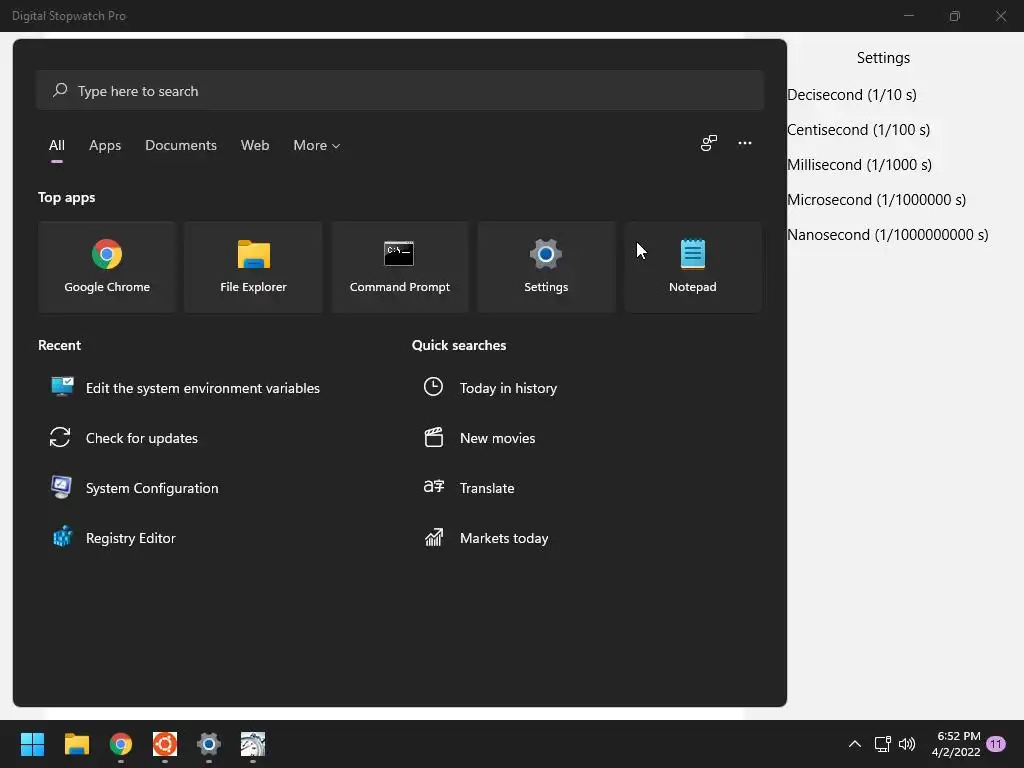
Task: Click the Markets today chart icon
Action: click(434, 537)
